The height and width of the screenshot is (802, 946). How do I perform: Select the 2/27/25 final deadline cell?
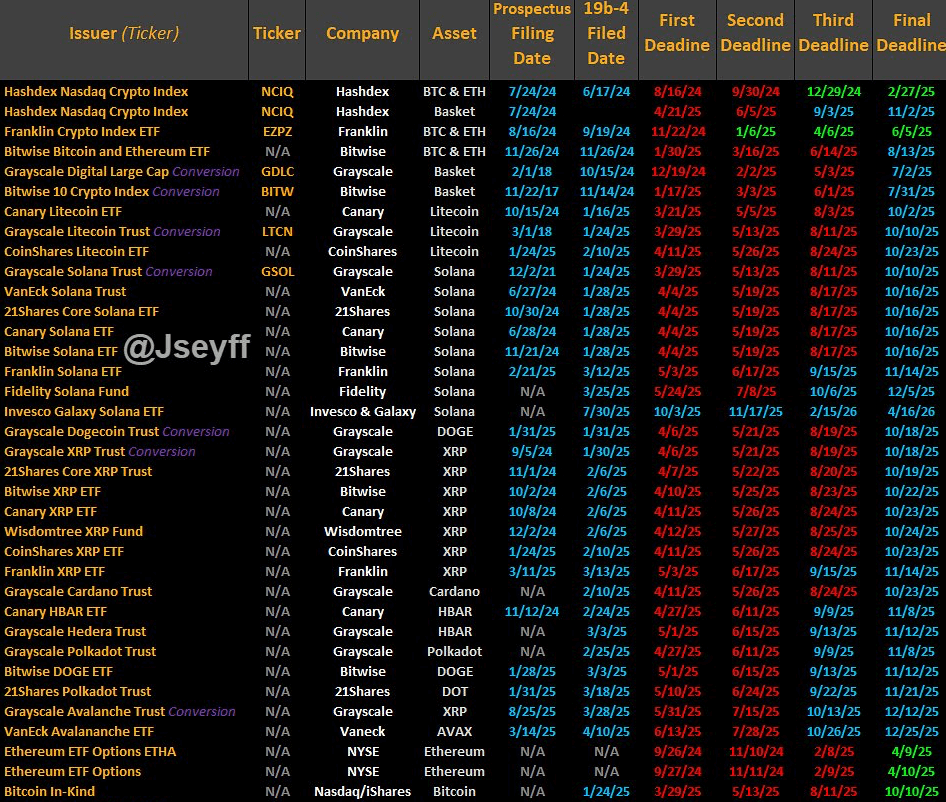coord(911,92)
